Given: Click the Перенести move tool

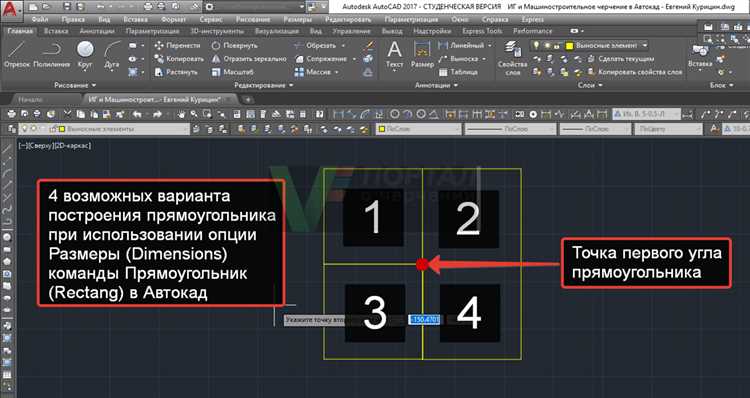Looking at the screenshot, I should pyautogui.click(x=177, y=45).
